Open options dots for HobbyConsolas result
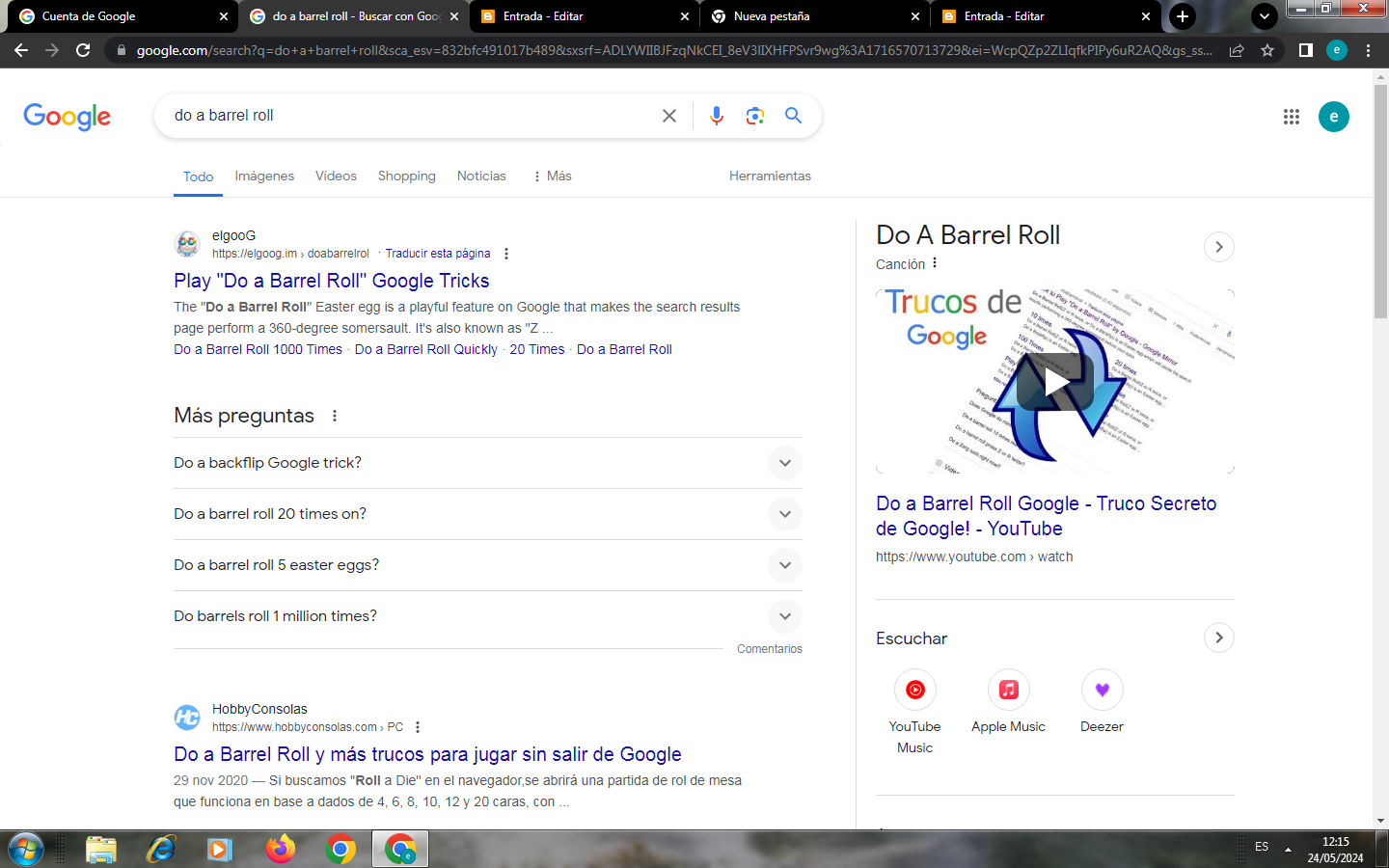This screenshot has width=1389, height=868. tap(418, 727)
